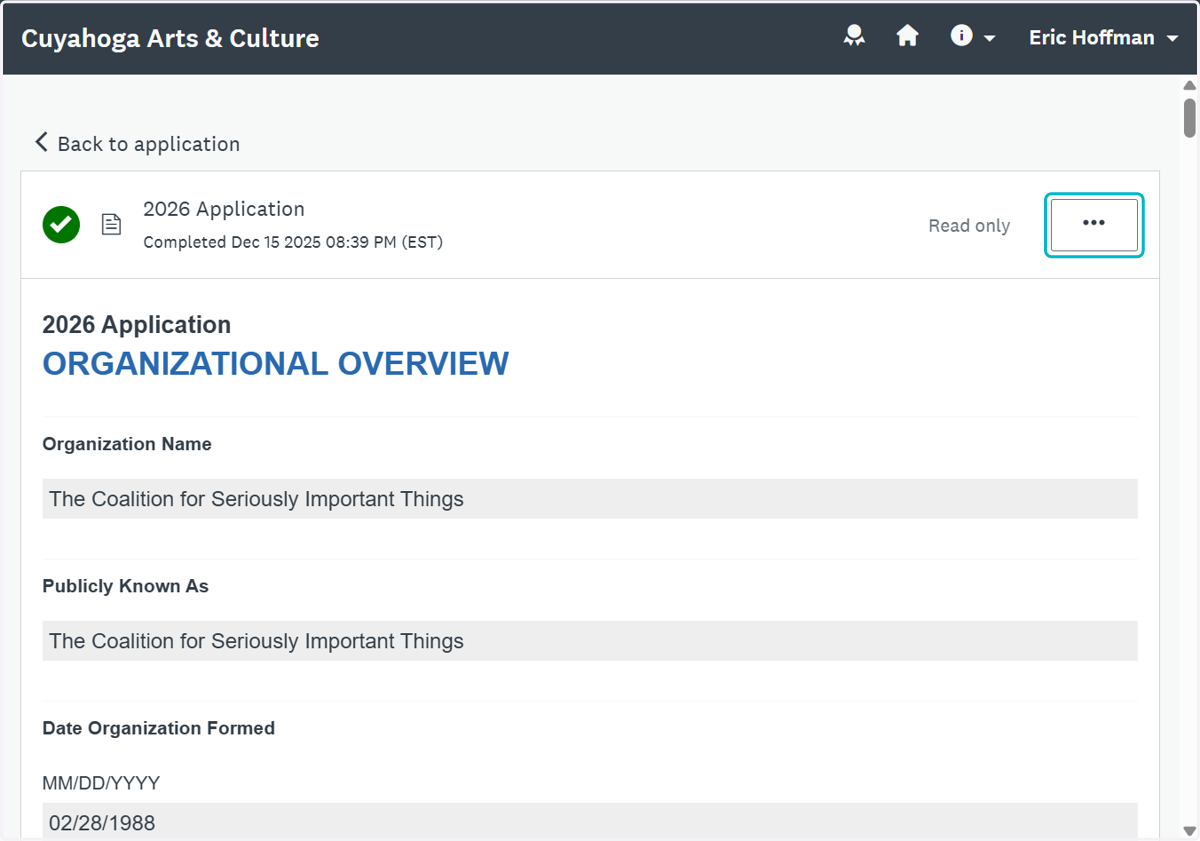Click the Cuyahoga Arts & Culture site title

tap(170, 38)
